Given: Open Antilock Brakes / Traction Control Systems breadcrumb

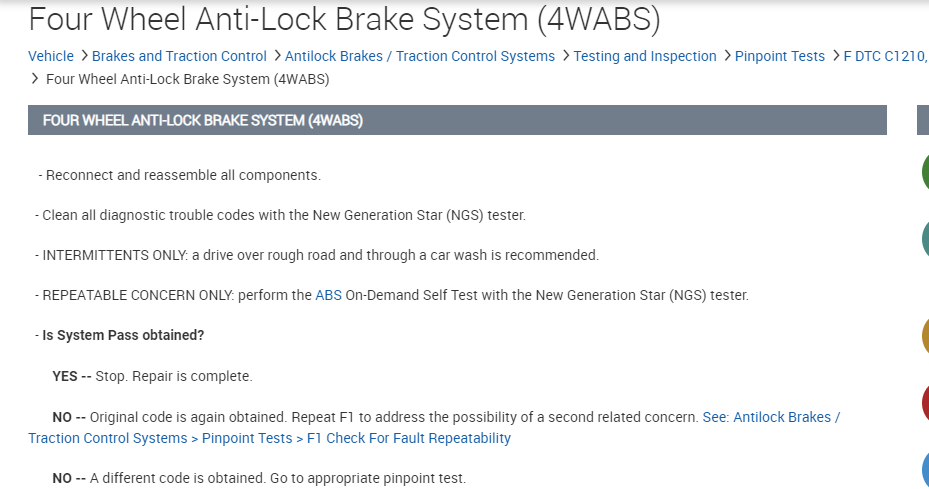Looking at the screenshot, I should pyautogui.click(x=420, y=56).
